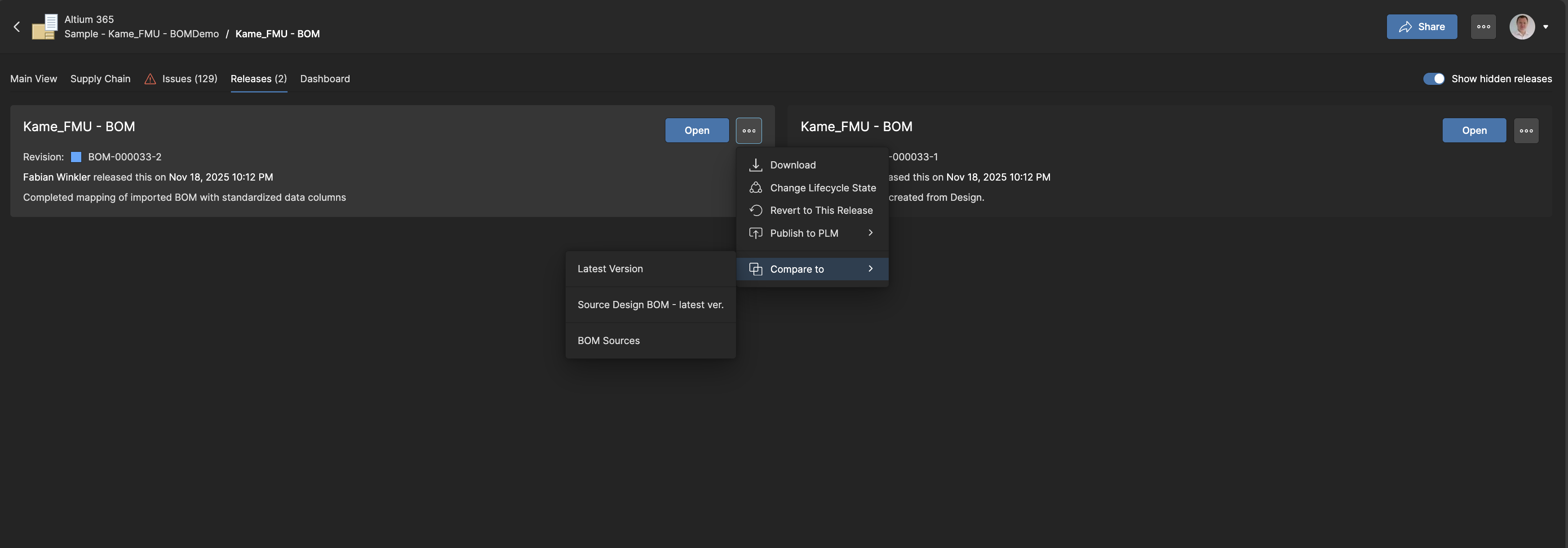Open the Dashboard tab
This screenshot has height=548, width=1568.
tap(325, 79)
